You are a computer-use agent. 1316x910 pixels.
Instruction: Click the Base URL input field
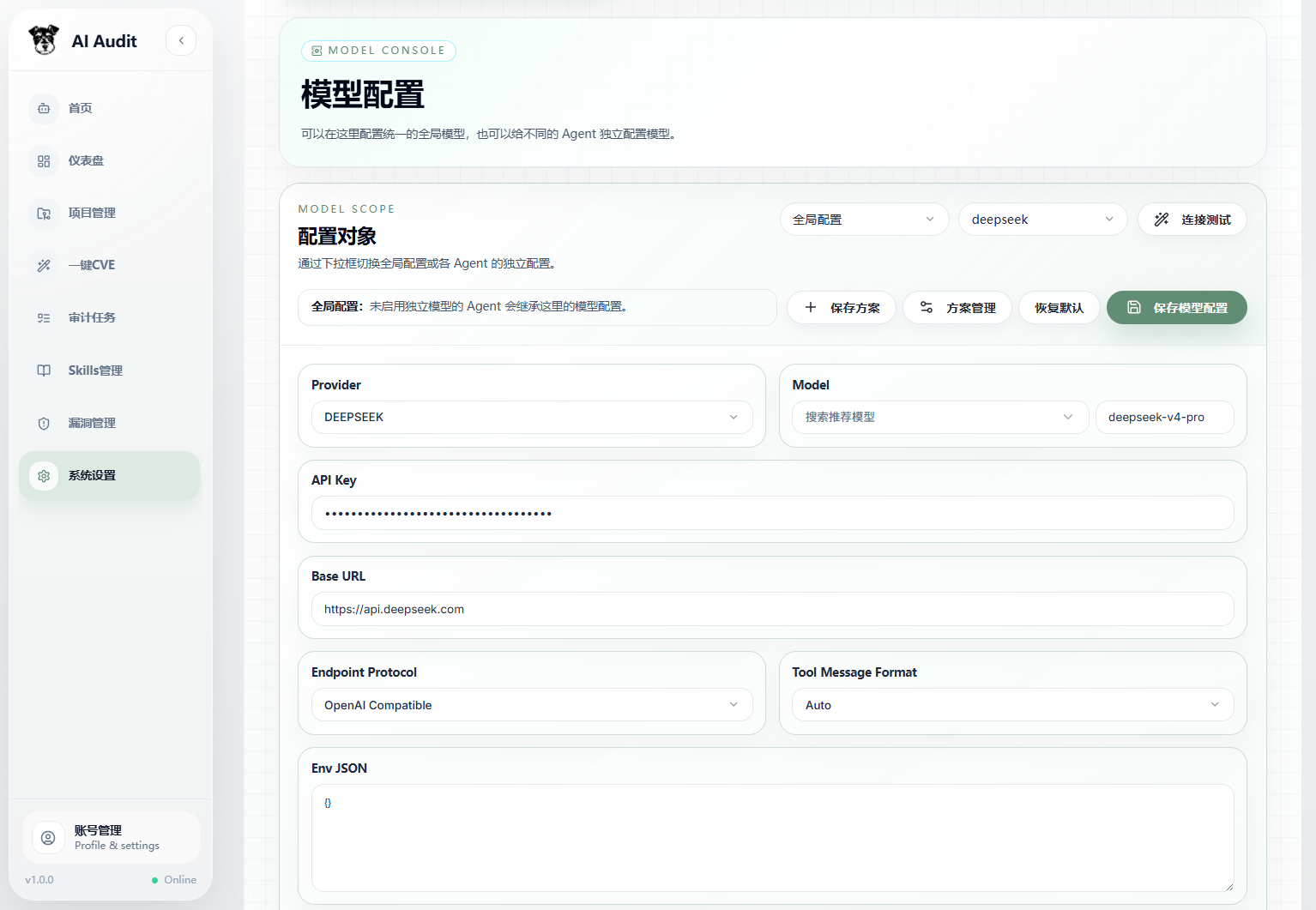click(772, 609)
